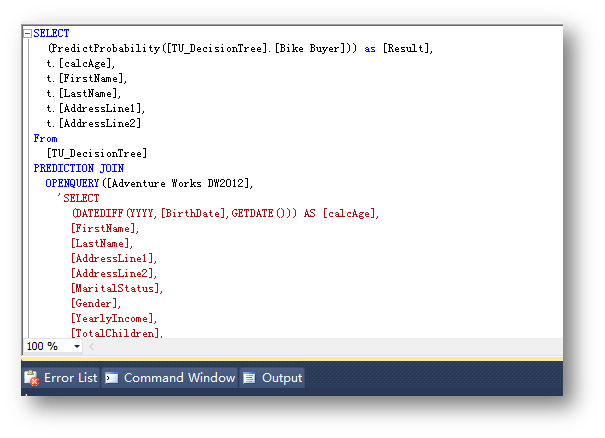605x438 pixels.
Task: Click the t.[calcAge] line
Action: pyautogui.click(x=80, y=64)
